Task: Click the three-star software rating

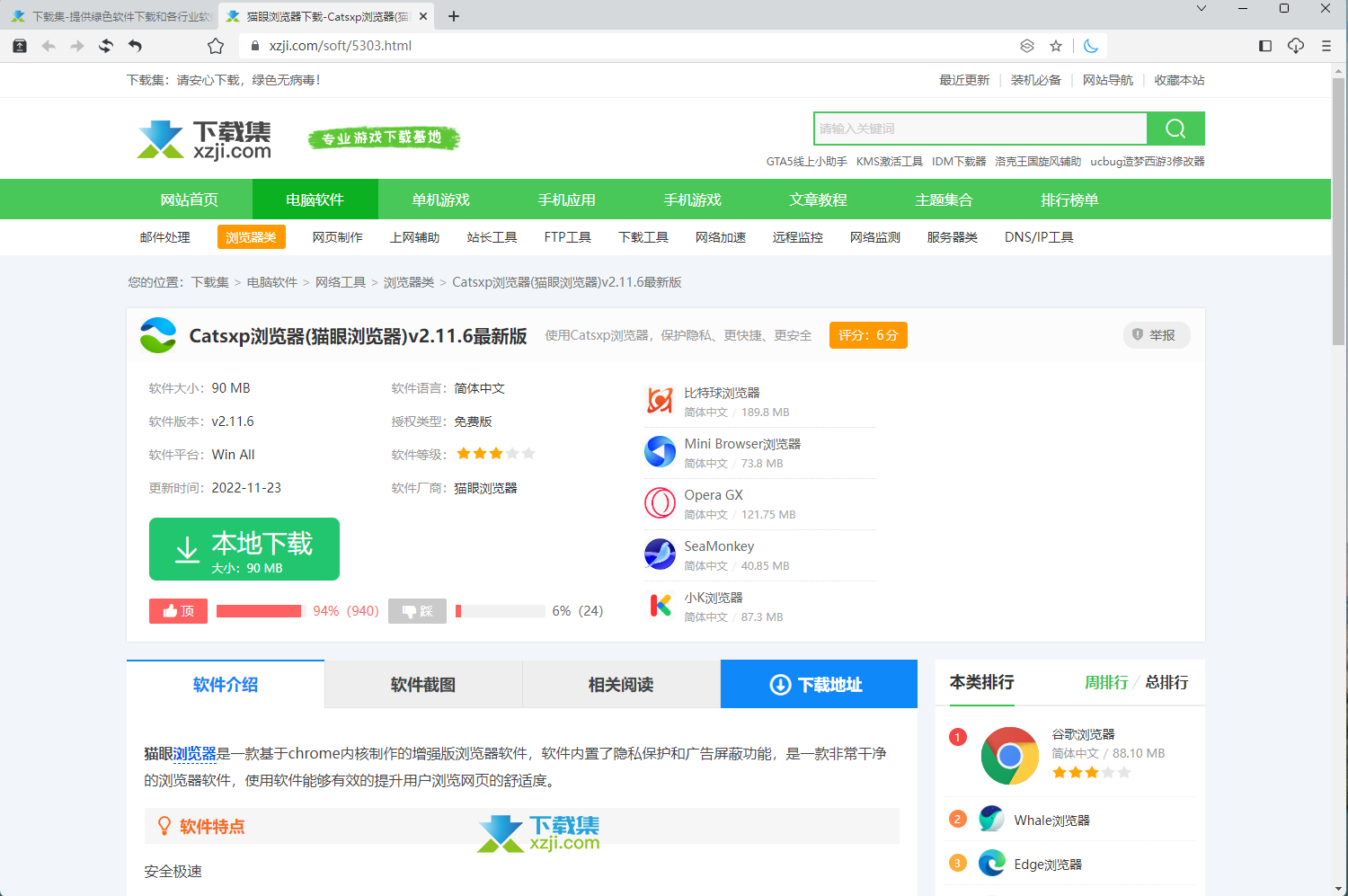Action: pyautogui.click(x=496, y=454)
